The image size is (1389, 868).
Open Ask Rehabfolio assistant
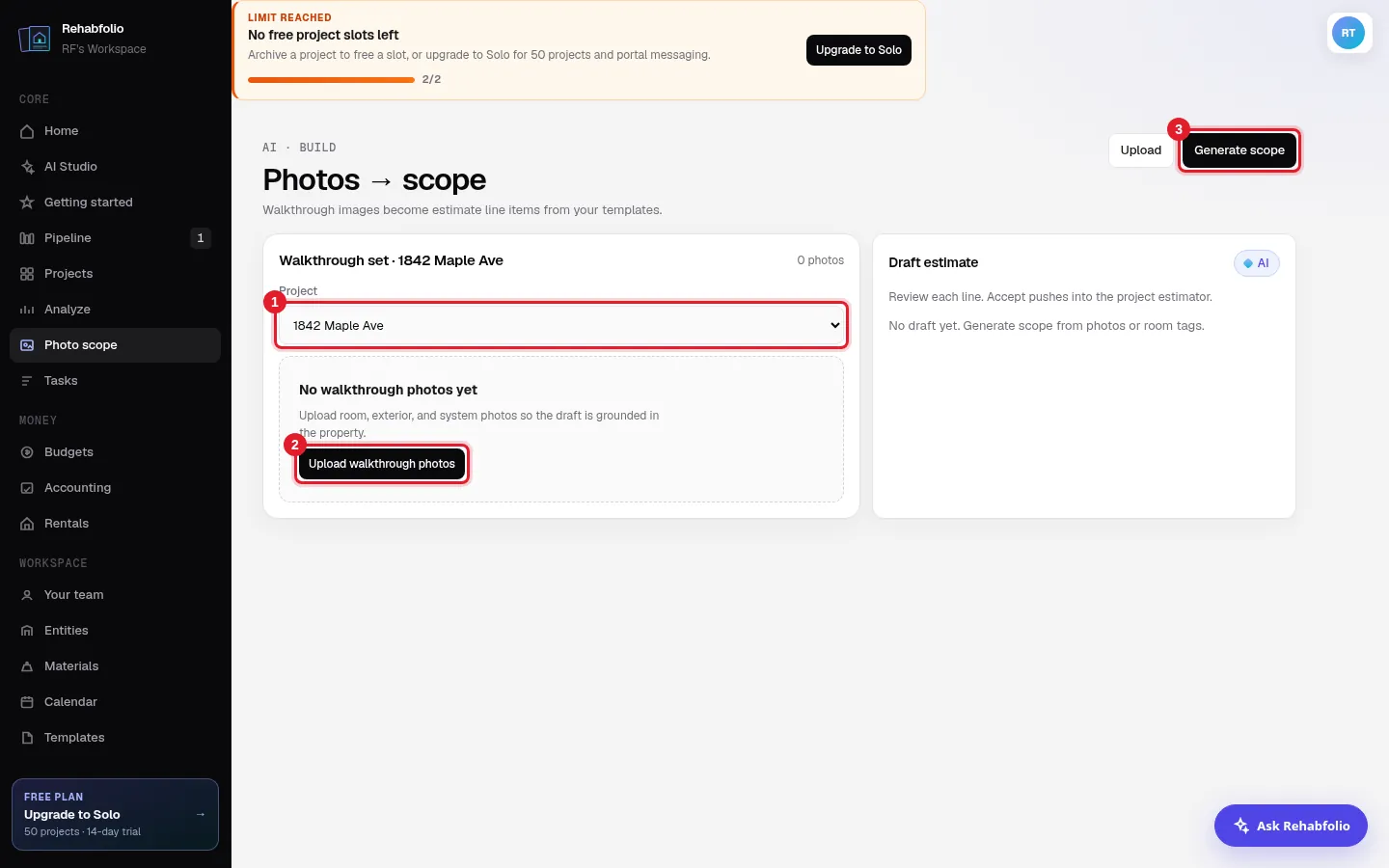coord(1291,826)
